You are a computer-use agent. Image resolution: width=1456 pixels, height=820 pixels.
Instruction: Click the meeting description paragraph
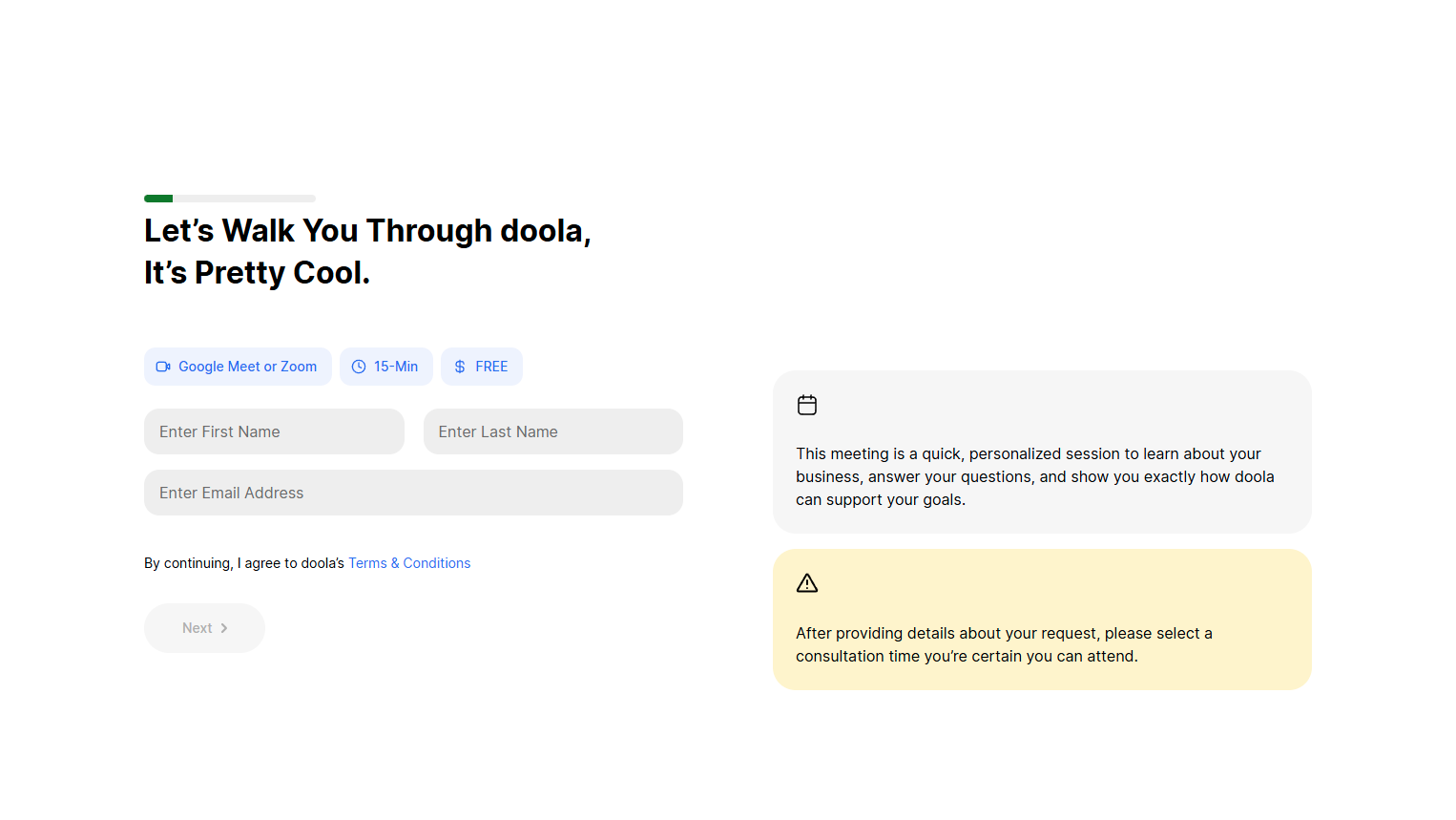pyautogui.click(x=1035, y=476)
